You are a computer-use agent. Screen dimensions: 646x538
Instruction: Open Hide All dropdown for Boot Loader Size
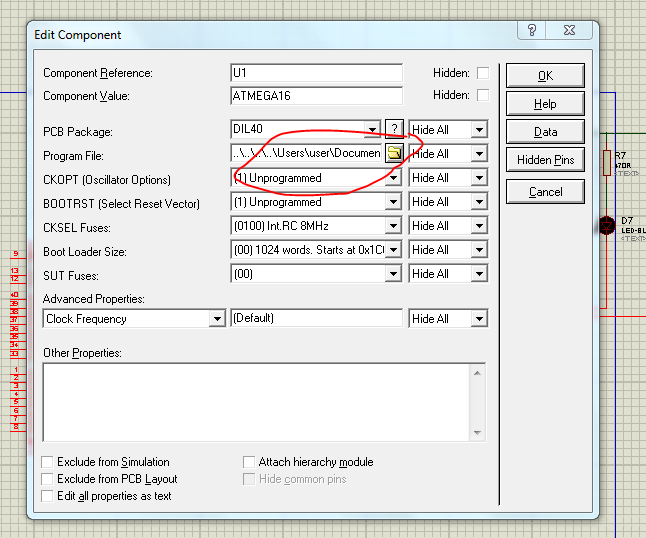click(479, 250)
